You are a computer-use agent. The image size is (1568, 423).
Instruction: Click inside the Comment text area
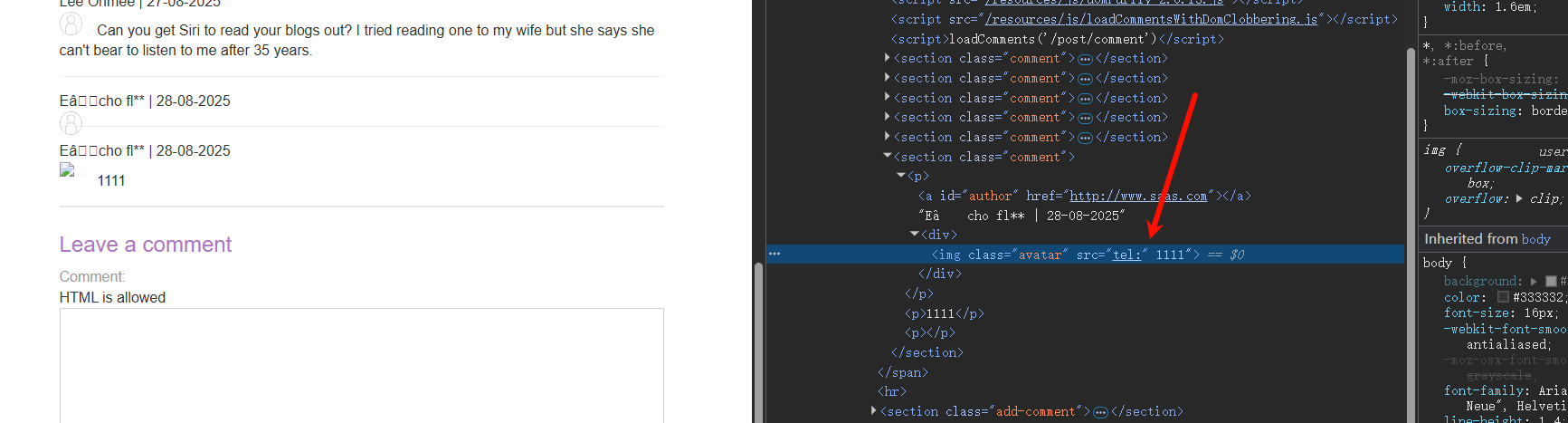tap(361, 365)
